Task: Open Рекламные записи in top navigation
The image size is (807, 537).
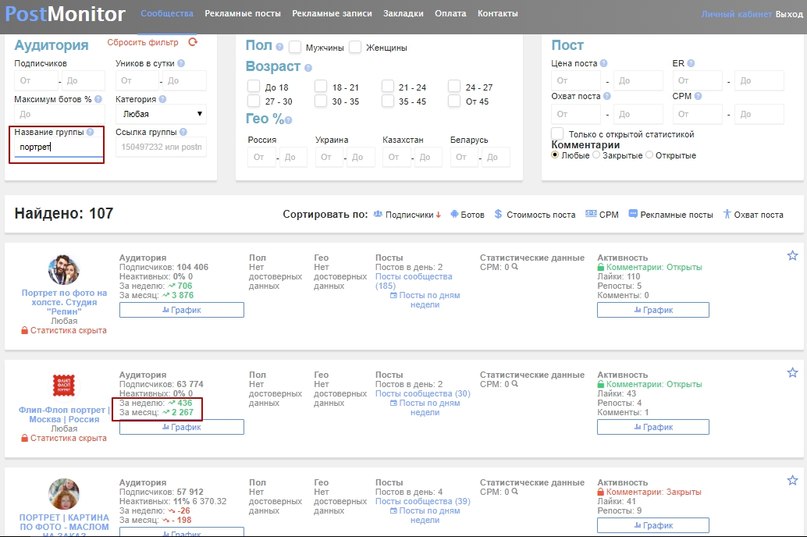Action: [x=332, y=13]
